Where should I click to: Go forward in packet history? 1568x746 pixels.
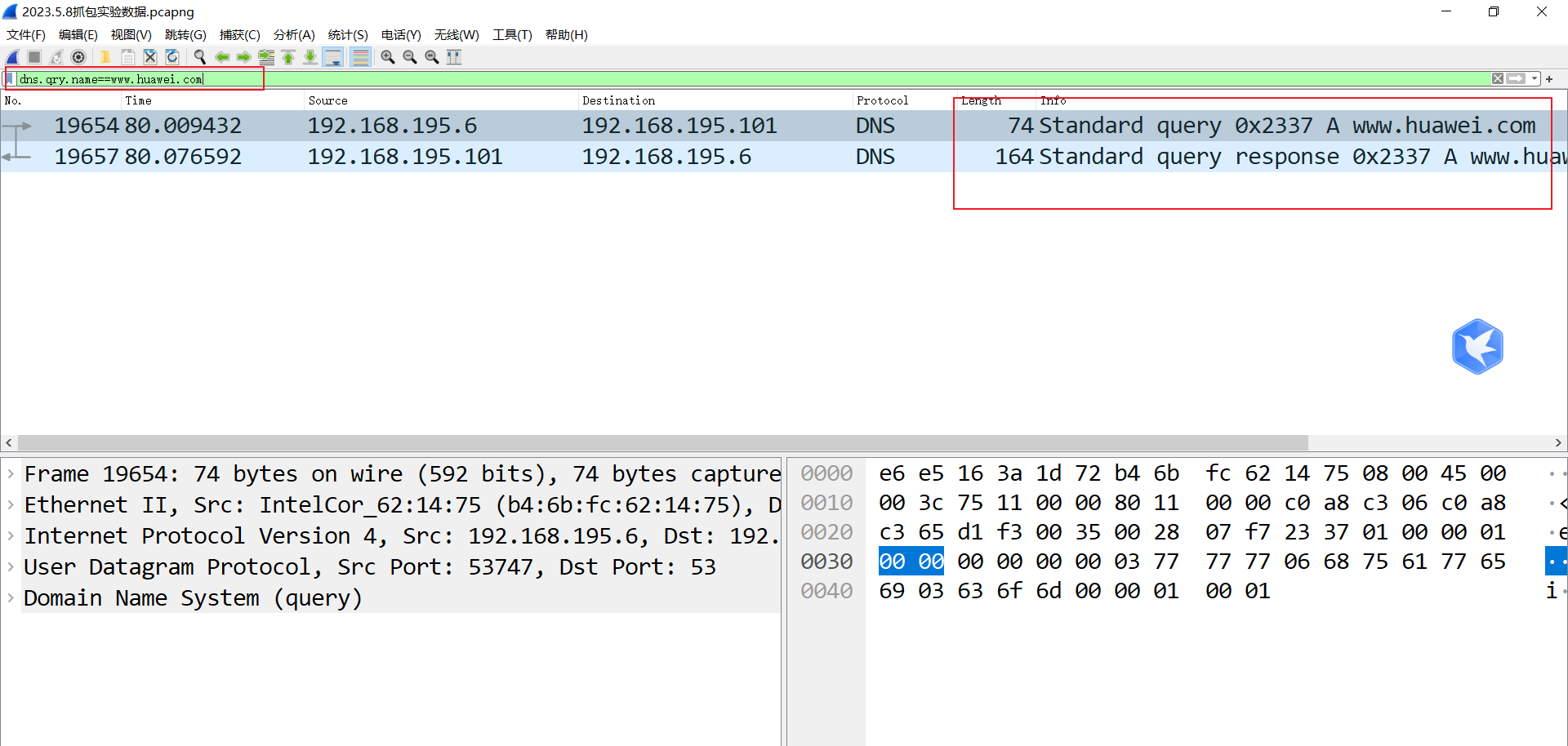[x=243, y=57]
